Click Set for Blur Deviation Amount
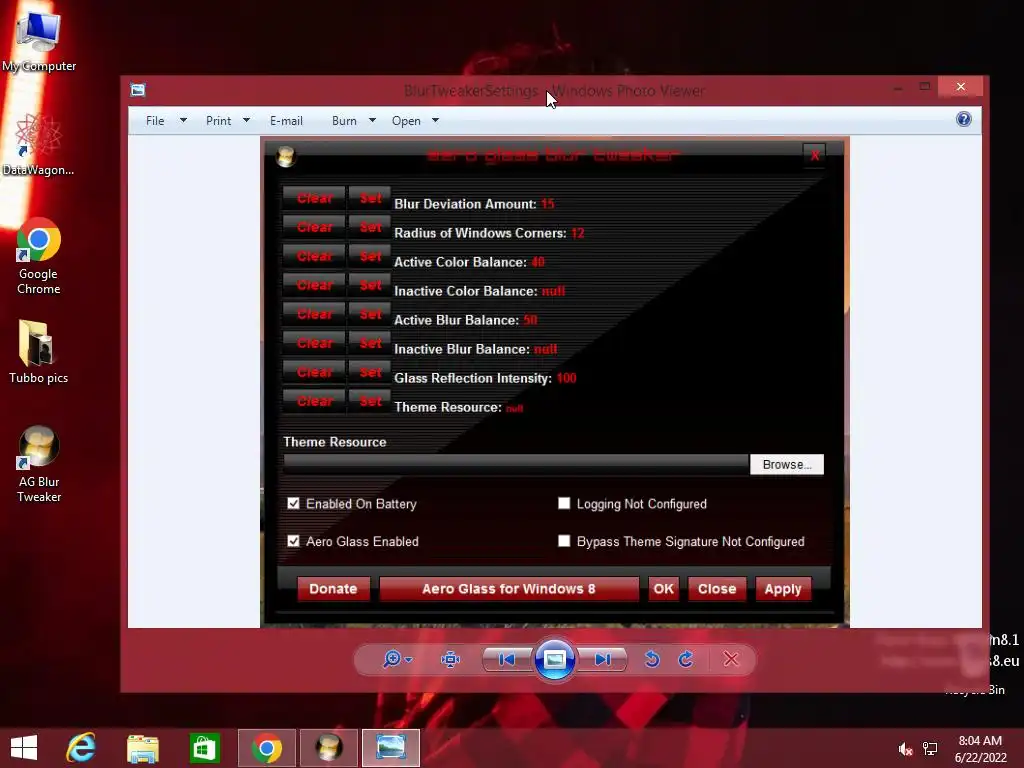Viewport: 1024px width, 768px height. point(370,198)
